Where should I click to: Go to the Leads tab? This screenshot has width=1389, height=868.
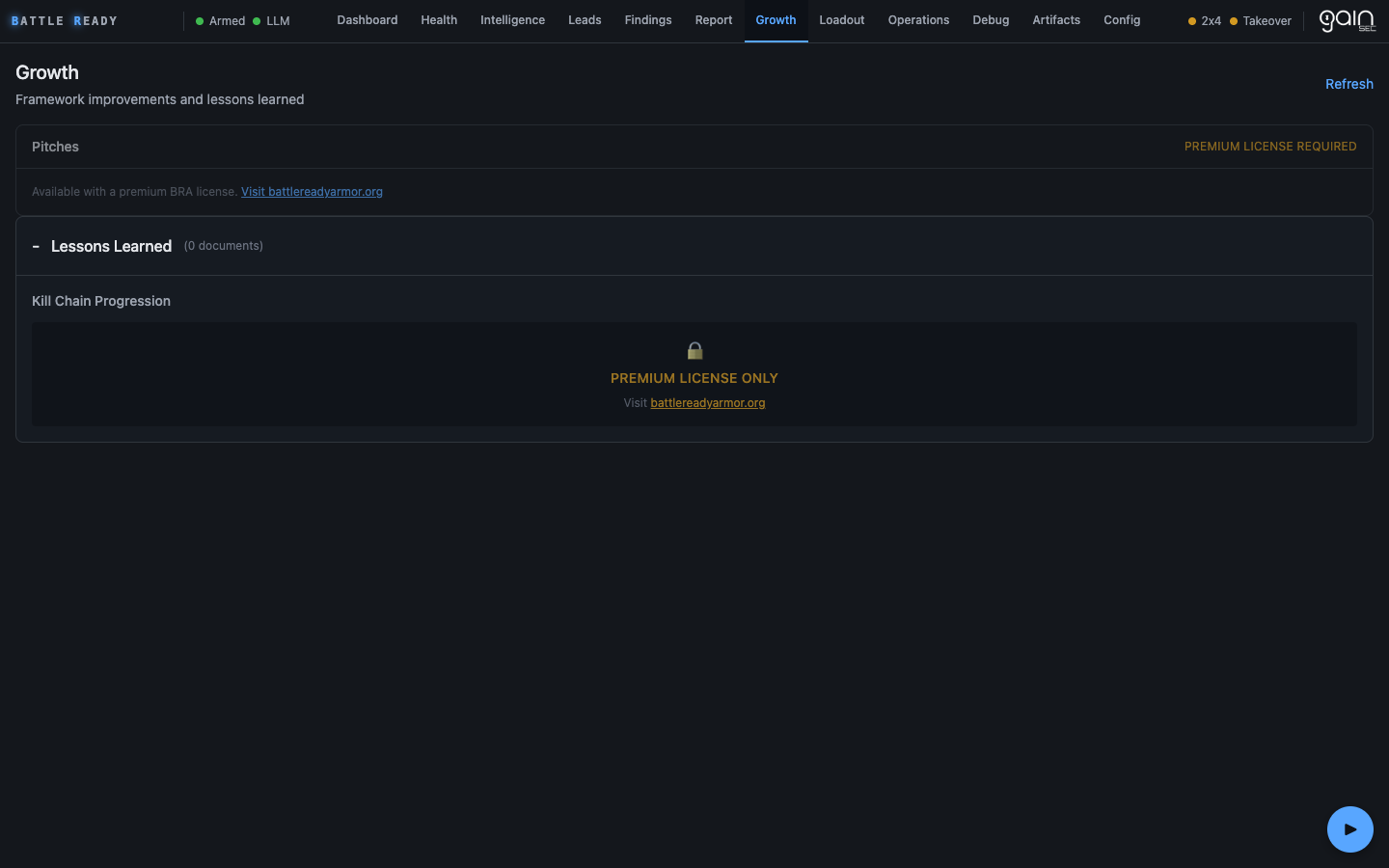[x=585, y=20]
